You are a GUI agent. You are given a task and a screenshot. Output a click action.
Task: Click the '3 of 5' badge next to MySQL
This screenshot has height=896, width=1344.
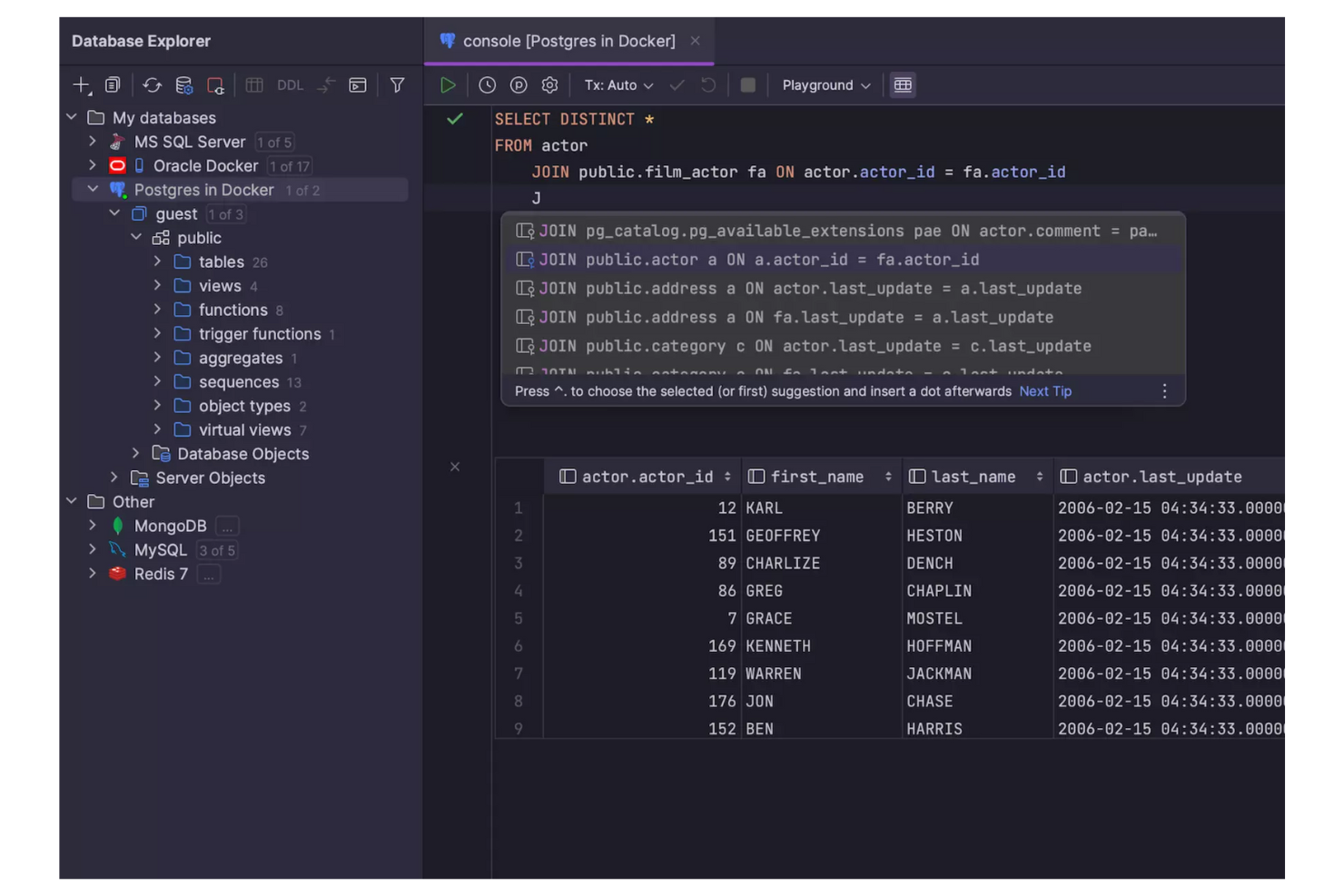[x=217, y=551]
